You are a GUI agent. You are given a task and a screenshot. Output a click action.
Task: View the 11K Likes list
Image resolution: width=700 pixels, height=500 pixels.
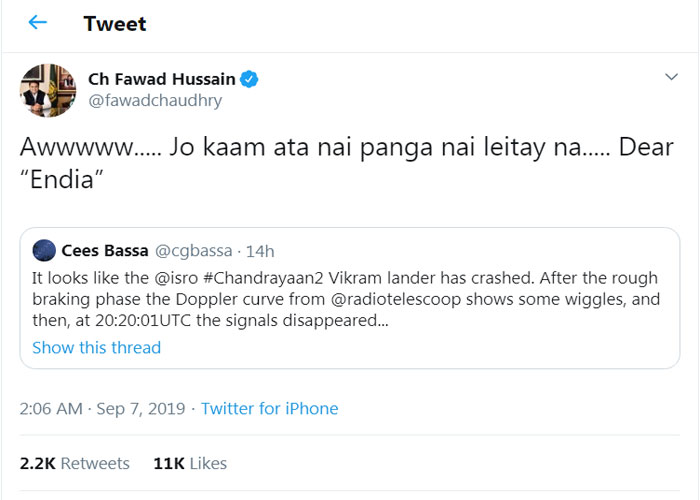coord(190,463)
